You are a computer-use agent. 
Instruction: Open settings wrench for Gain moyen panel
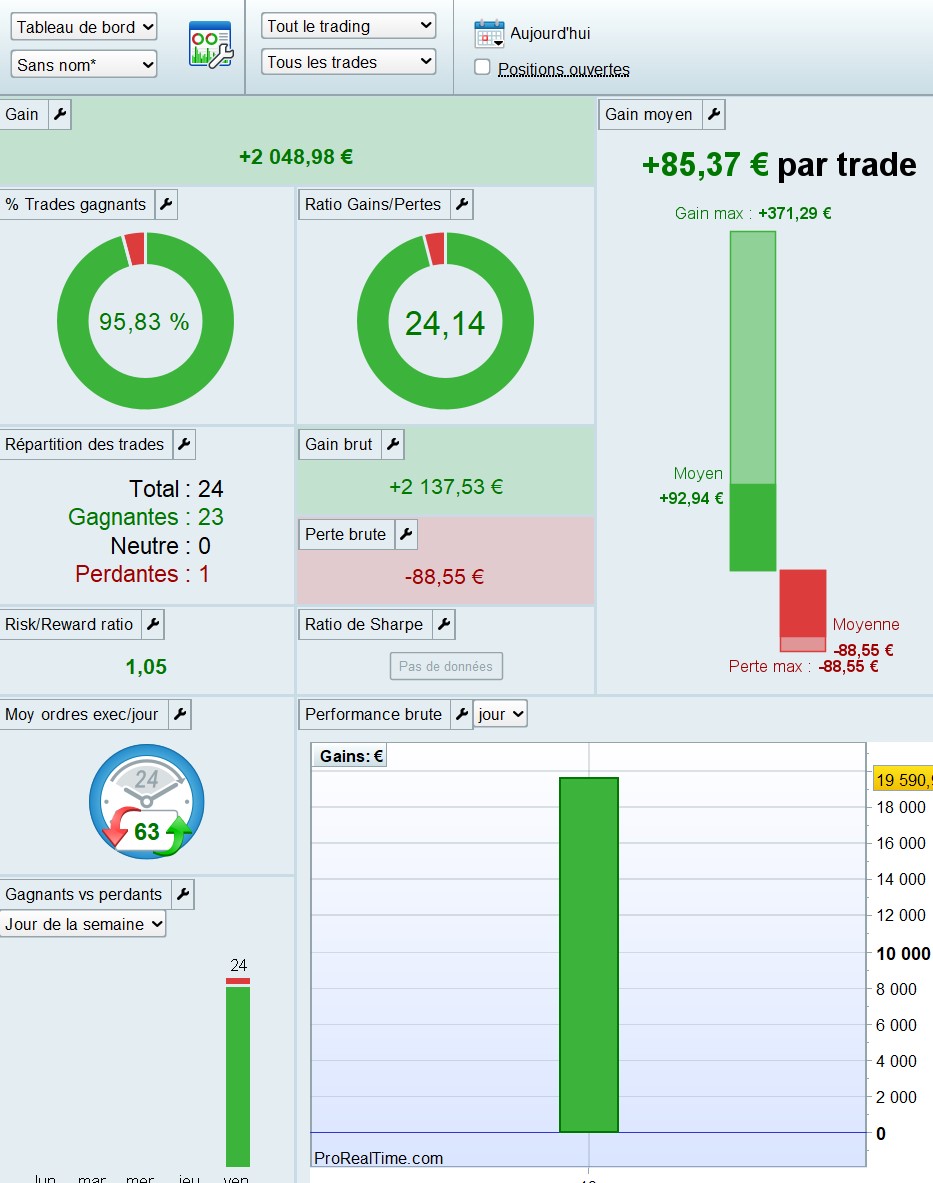[714, 115]
